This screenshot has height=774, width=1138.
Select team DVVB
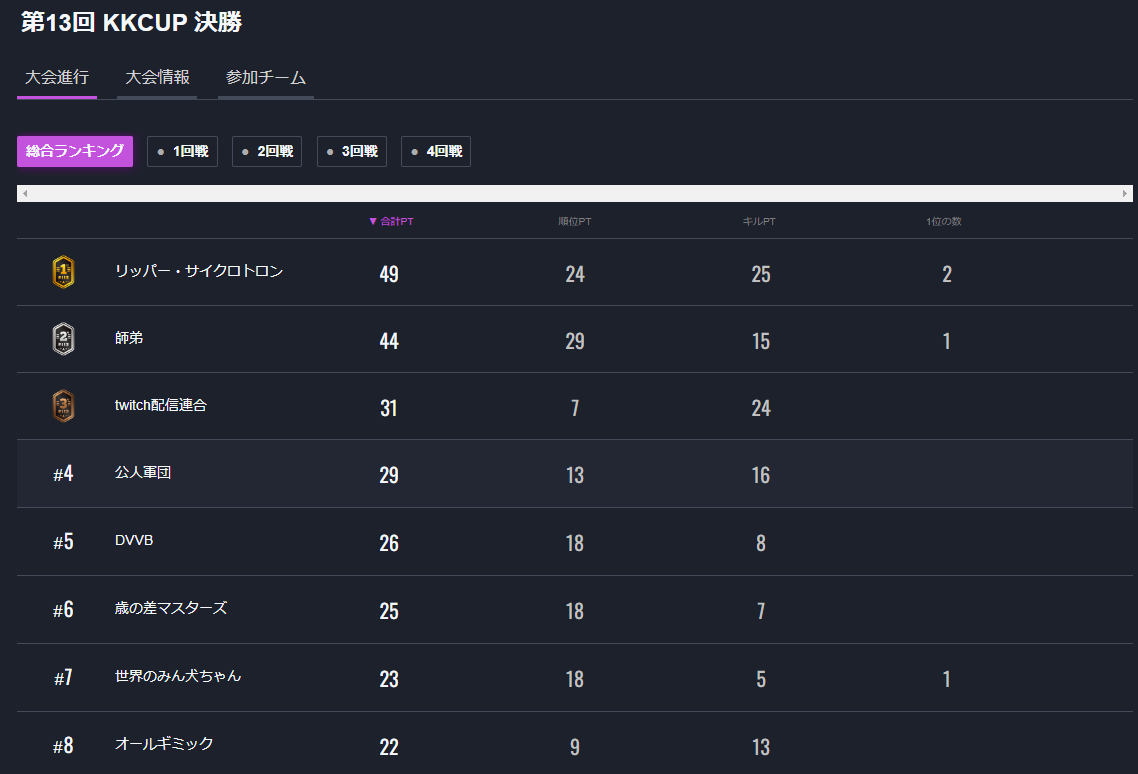pos(134,540)
